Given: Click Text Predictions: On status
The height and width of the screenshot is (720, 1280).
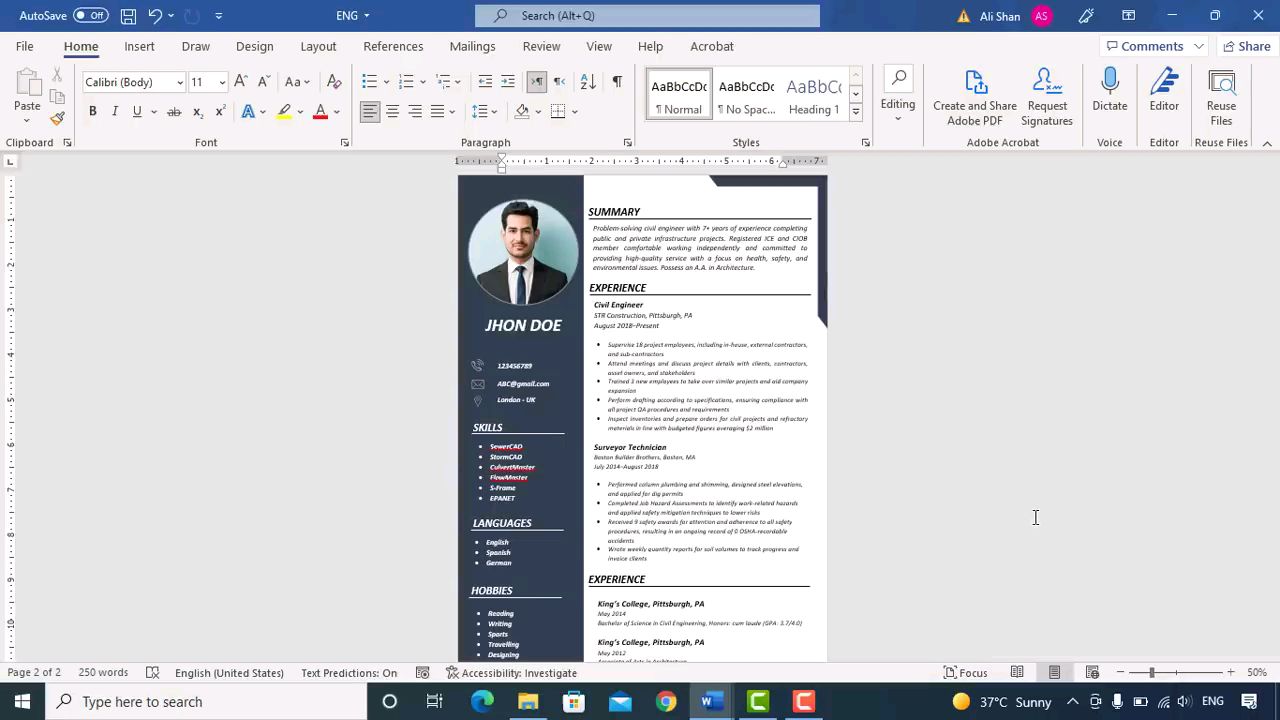Looking at the screenshot, I should pos(349,673).
